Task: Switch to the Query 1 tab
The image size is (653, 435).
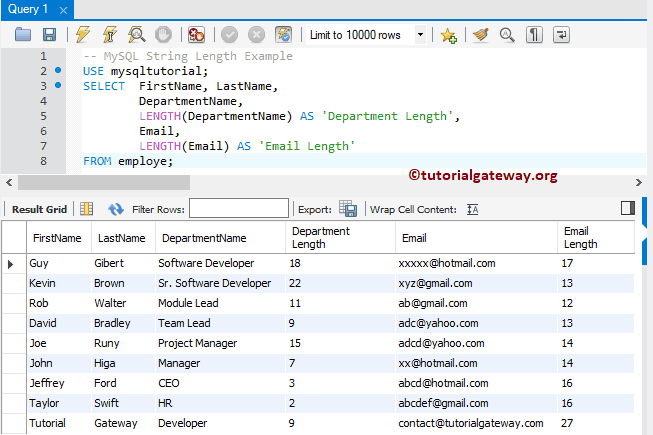Action: pos(27,9)
